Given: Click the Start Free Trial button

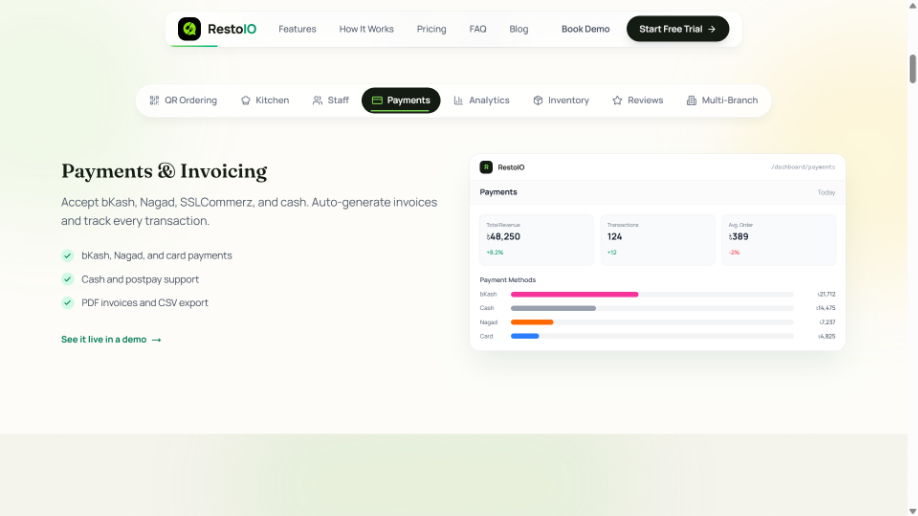Looking at the screenshot, I should pyautogui.click(x=677, y=29).
